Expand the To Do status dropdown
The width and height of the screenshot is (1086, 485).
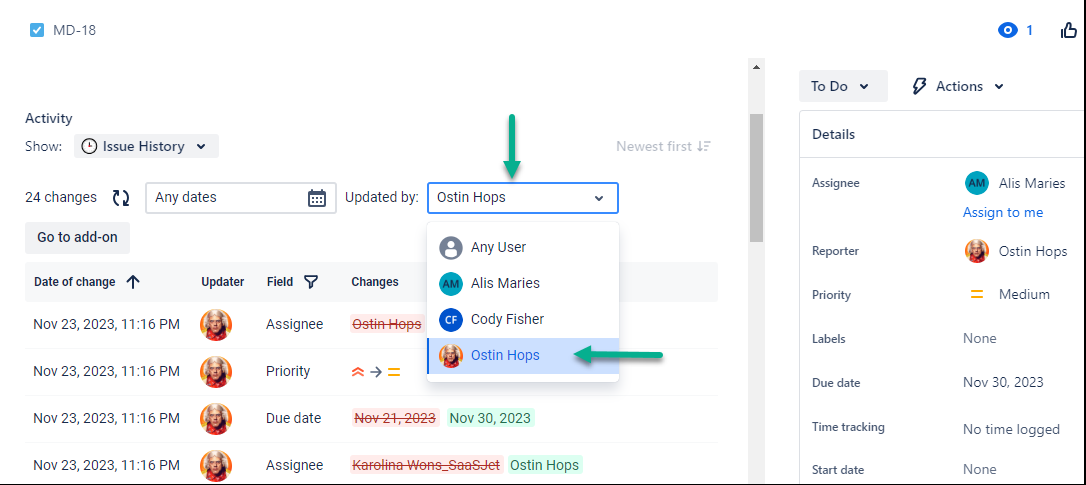842,86
